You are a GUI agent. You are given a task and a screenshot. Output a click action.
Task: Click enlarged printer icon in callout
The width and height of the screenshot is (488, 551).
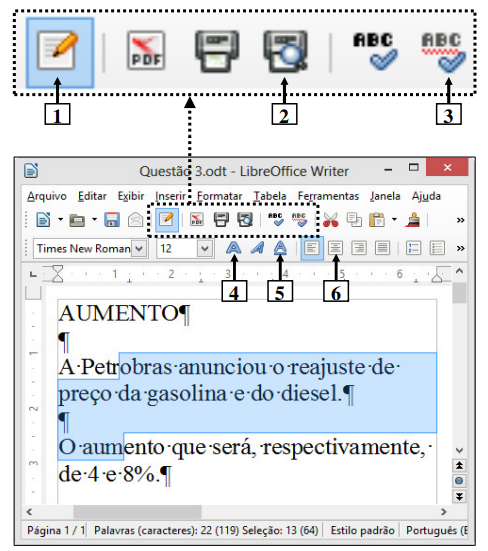(x=217, y=51)
